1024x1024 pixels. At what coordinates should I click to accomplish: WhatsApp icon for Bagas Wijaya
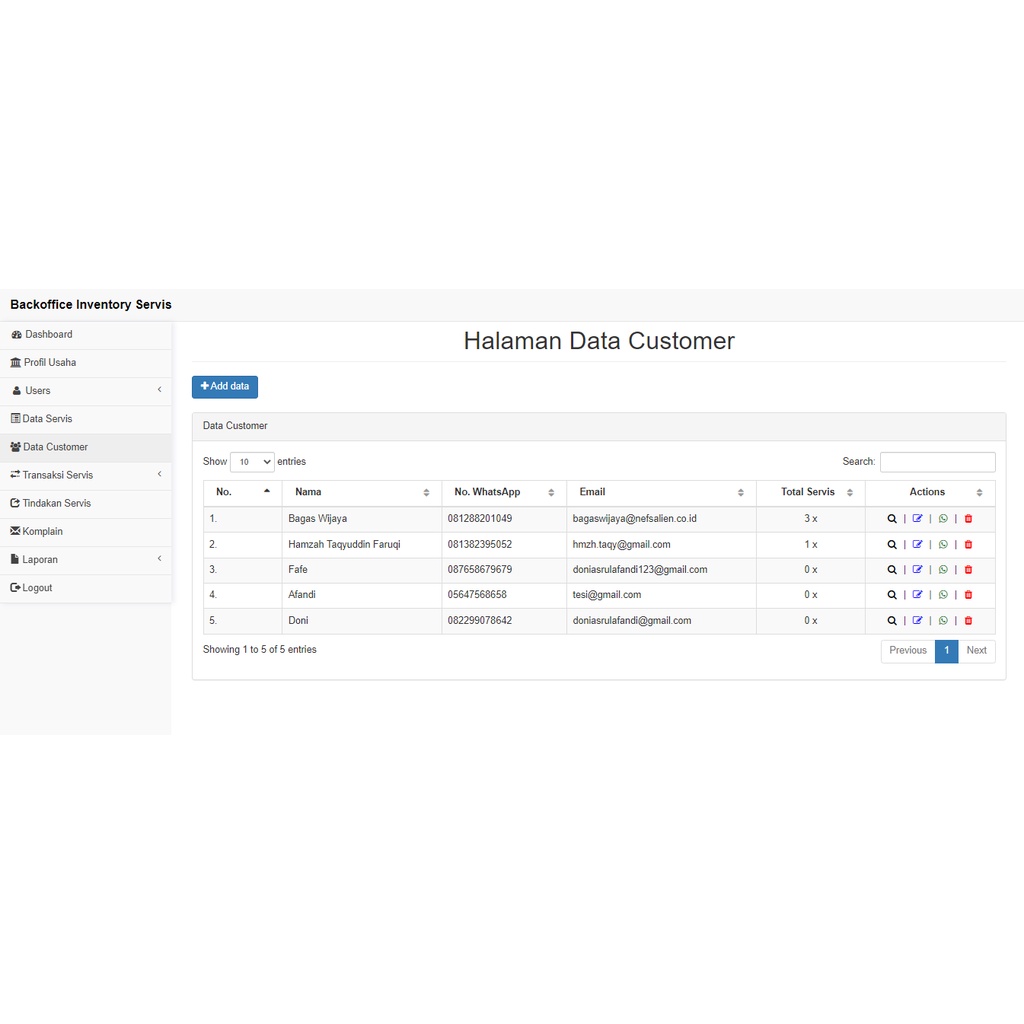pos(943,519)
